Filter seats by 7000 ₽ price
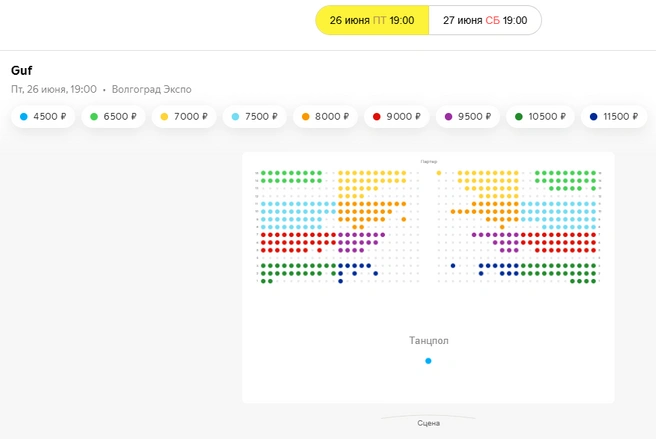This screenshot has height=439, width=656. tap(184, 116)
